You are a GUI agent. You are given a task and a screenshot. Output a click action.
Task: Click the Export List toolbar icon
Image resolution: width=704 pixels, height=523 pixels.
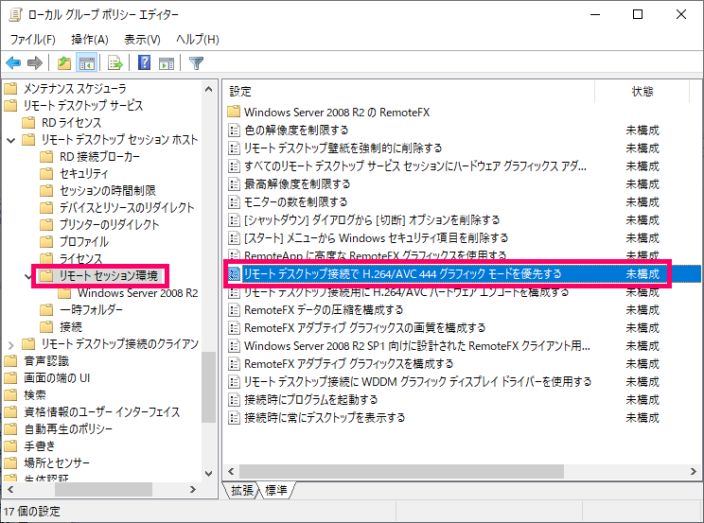point(115,63)
